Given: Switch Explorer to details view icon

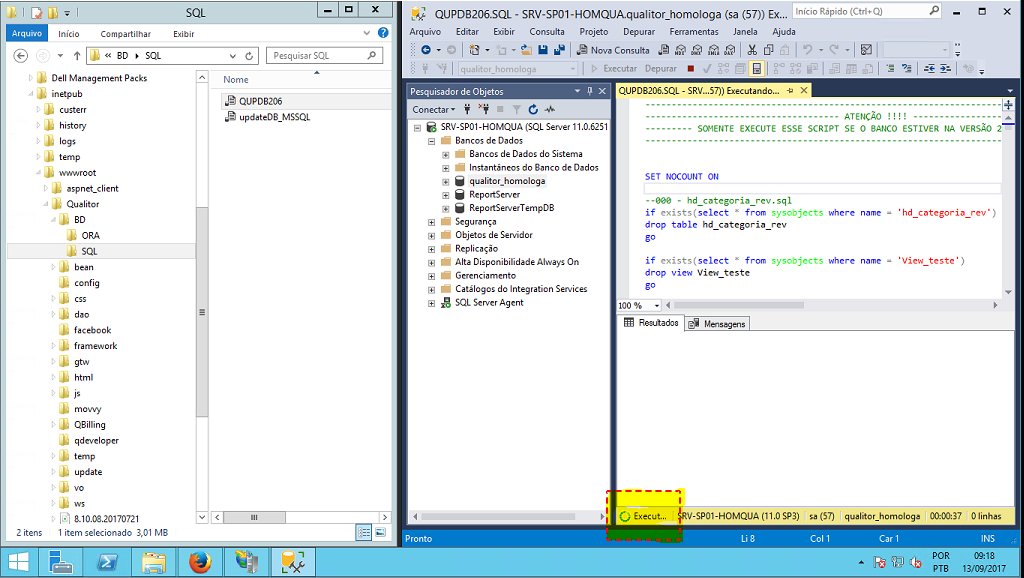Looking at the screenshot, I should click(364, 532).
